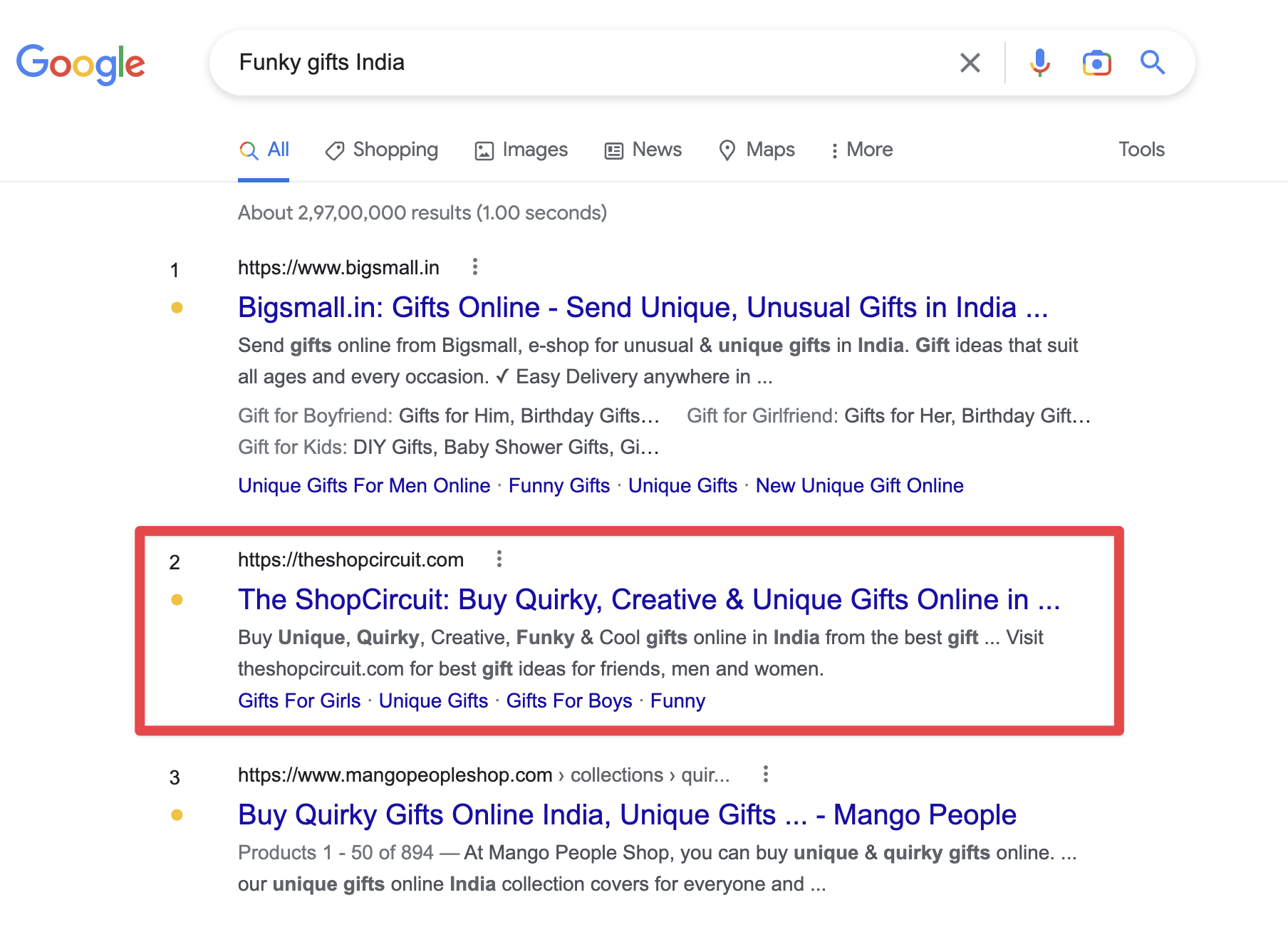Viewport: 1288px width, 942px height.
Task: Open search by image camera
Action: (1096, 63)
